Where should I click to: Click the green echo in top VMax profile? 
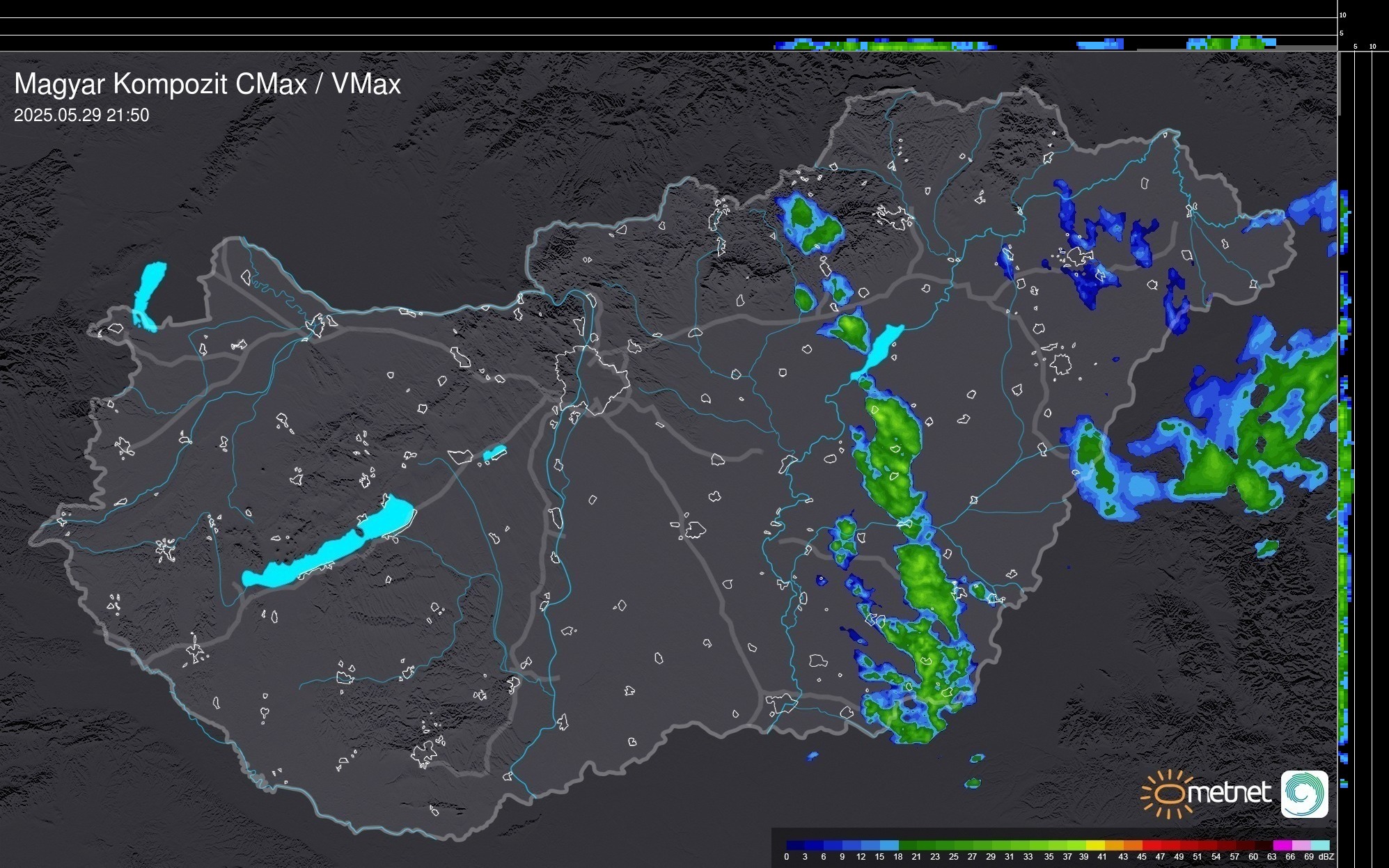[905, 46]
